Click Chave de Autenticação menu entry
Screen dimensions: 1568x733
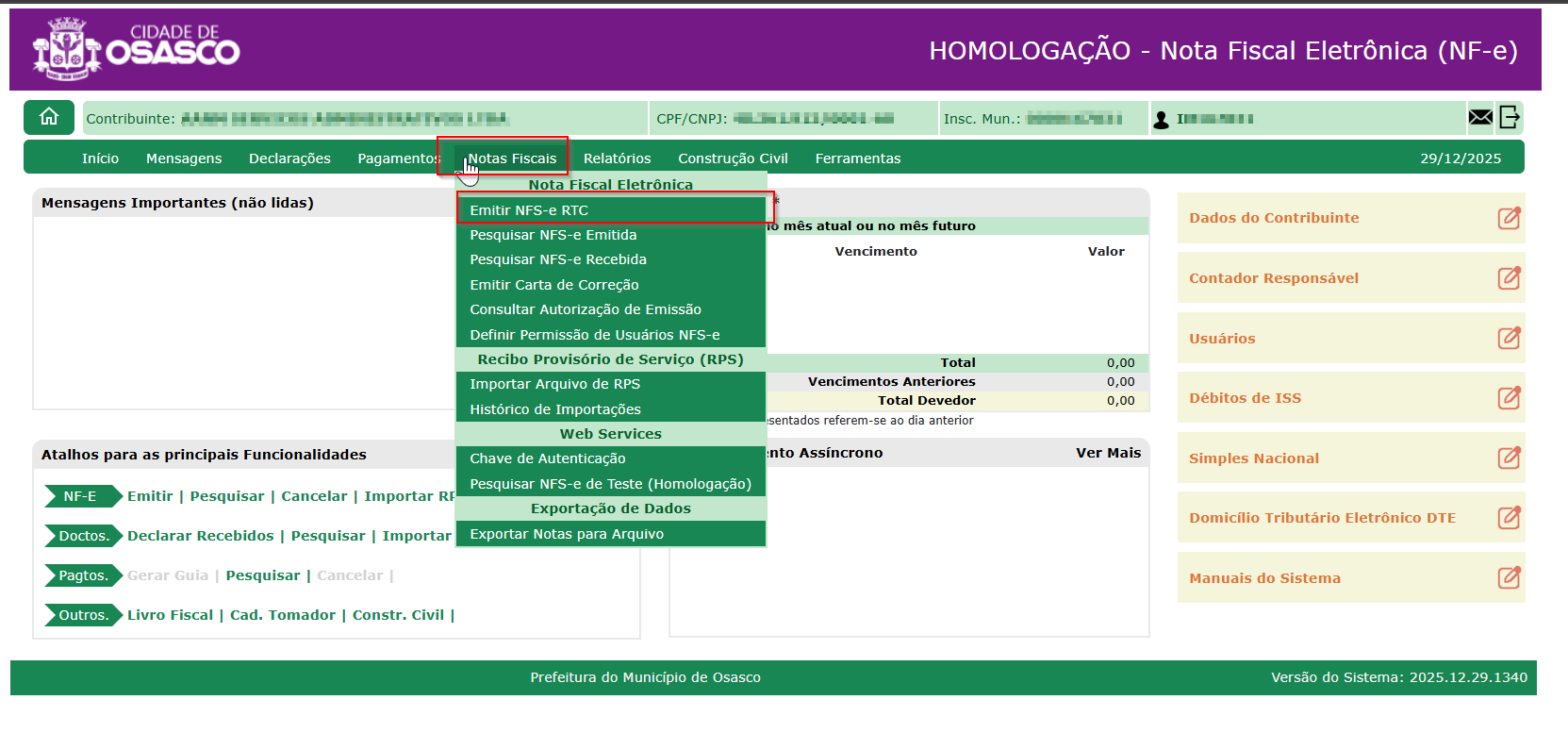(548, 458)
